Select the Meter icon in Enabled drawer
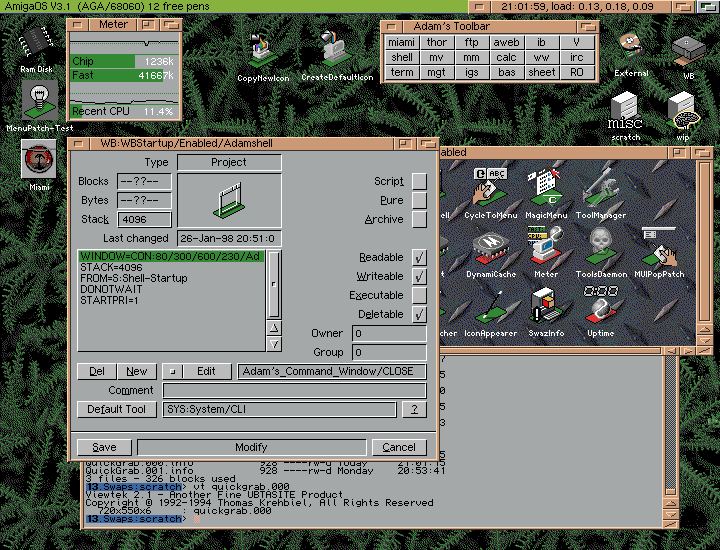This screenshot has width=720, height=550. (546, 247)
